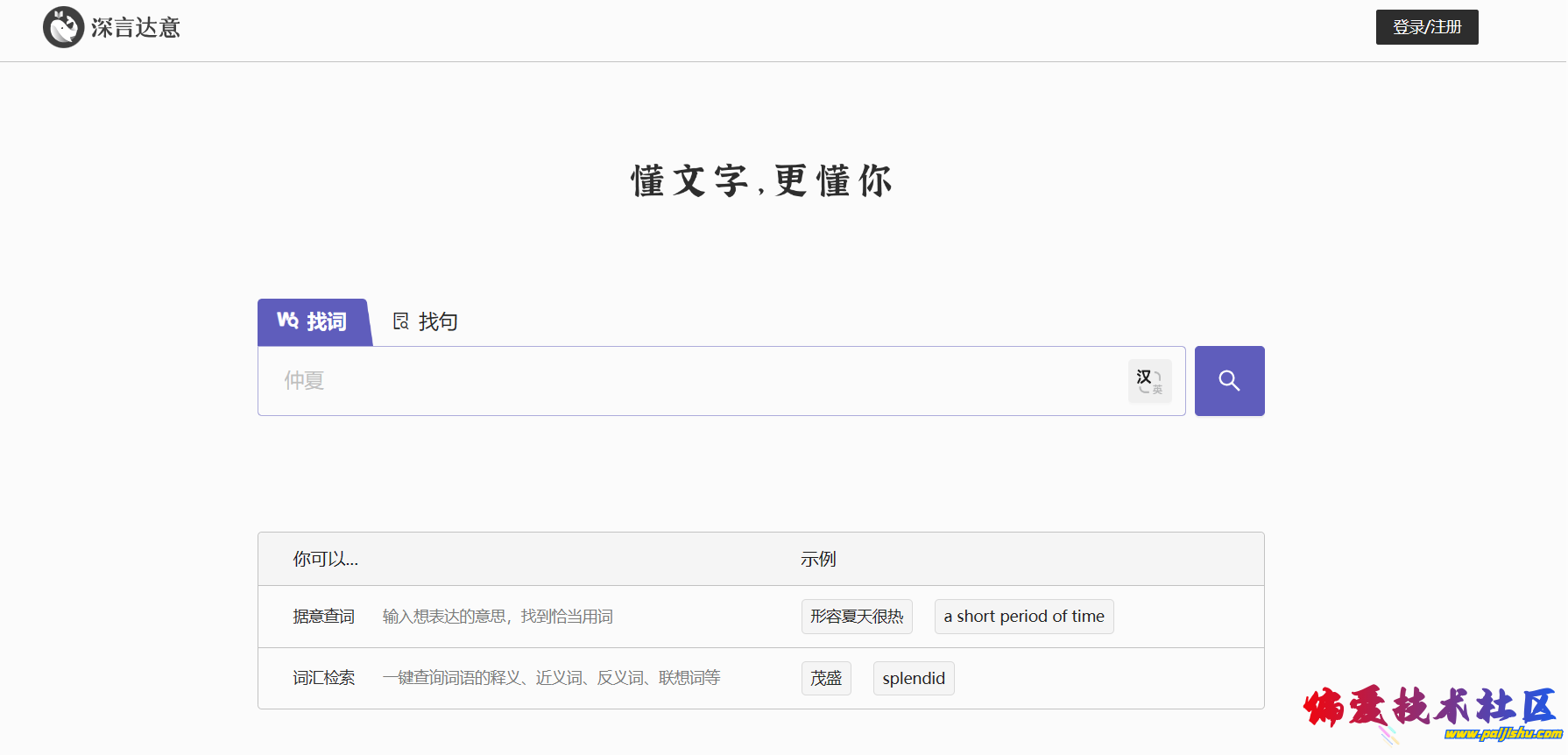
Task: Toggle the 汉/英 language switch
Action: (1149, 381)
